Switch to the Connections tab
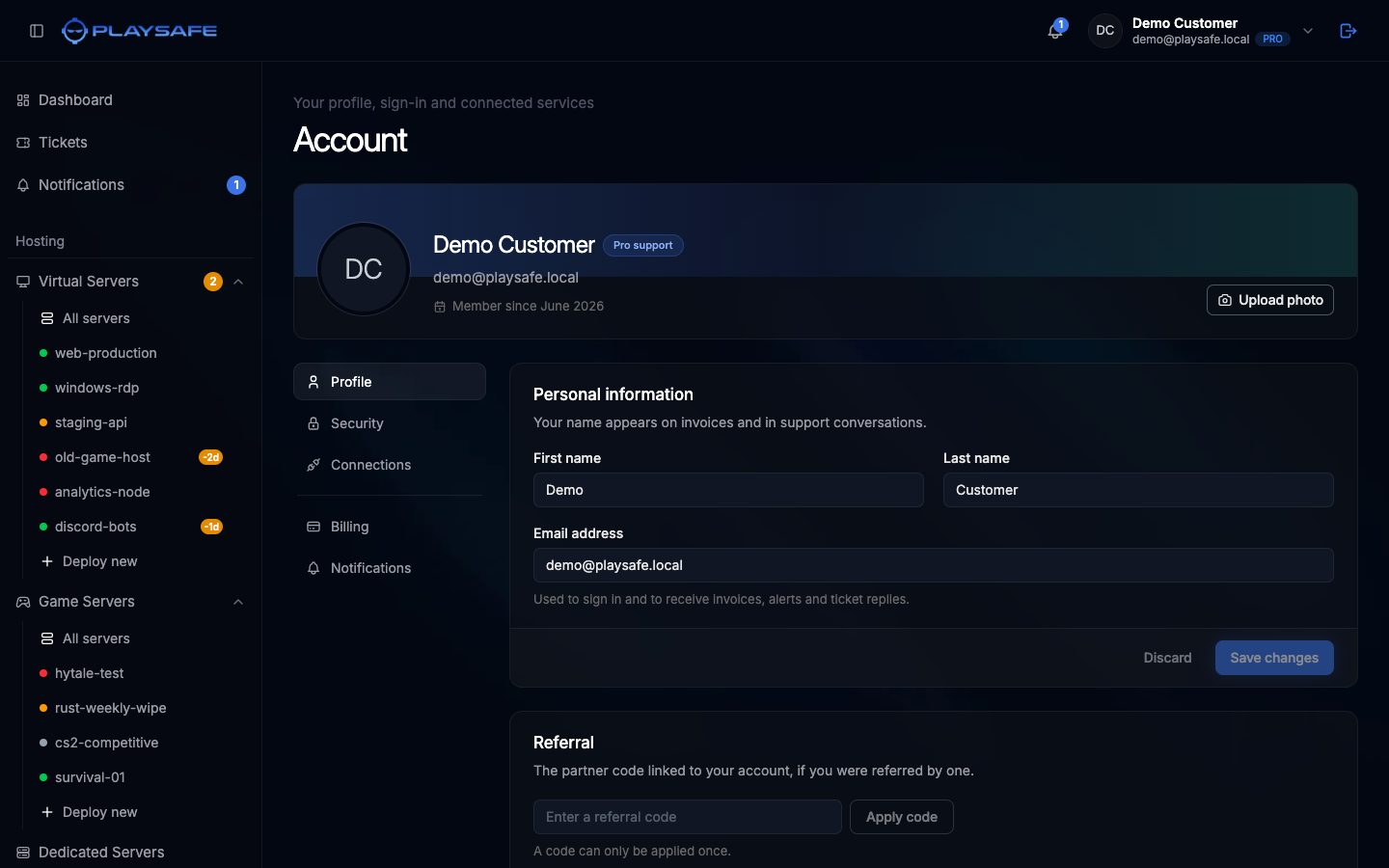The height and width of the screenshot is (868, 1389). pyautogui.click(x=390, y=465)
